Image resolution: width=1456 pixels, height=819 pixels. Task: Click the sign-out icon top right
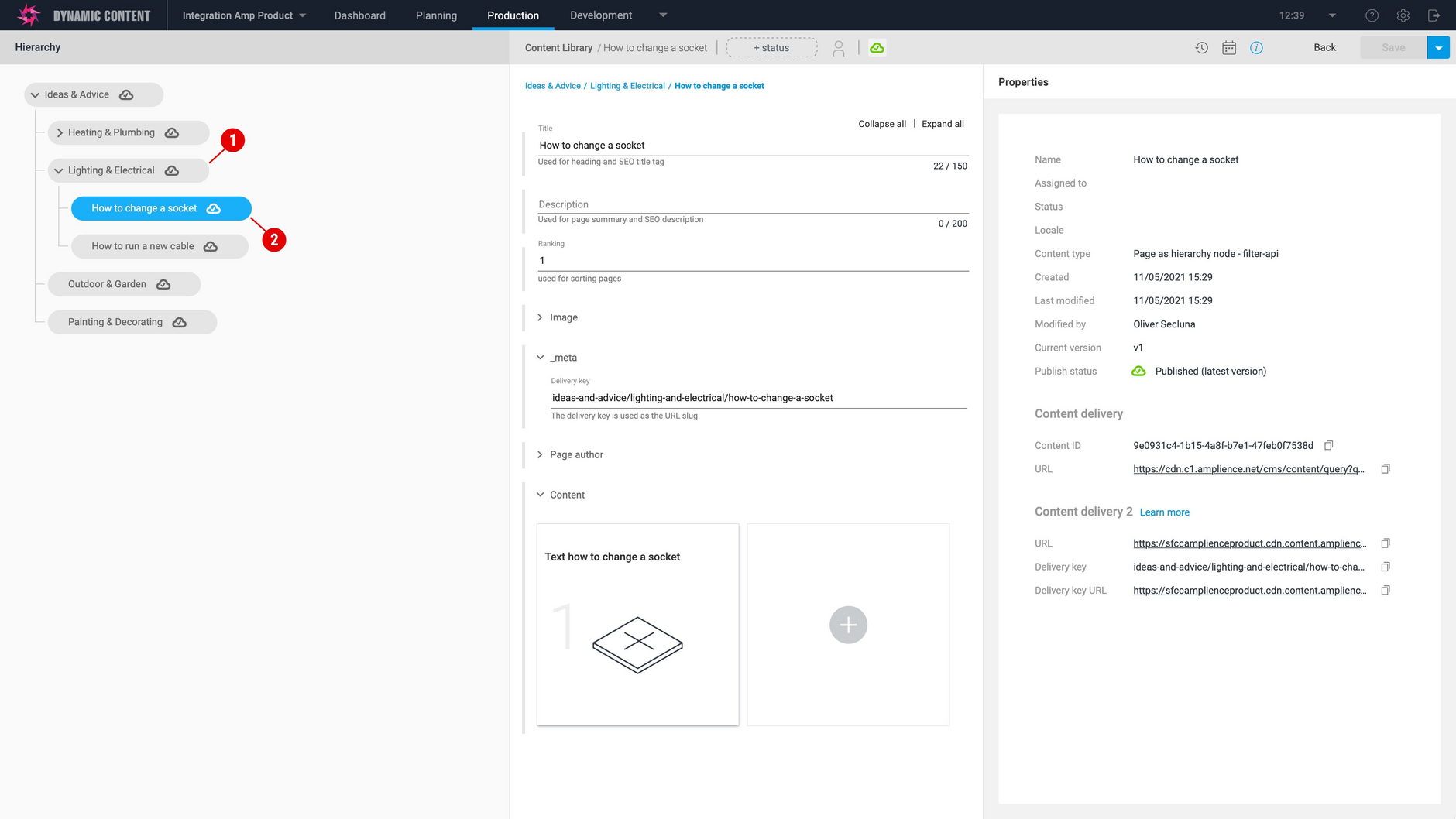point(1432,15)
